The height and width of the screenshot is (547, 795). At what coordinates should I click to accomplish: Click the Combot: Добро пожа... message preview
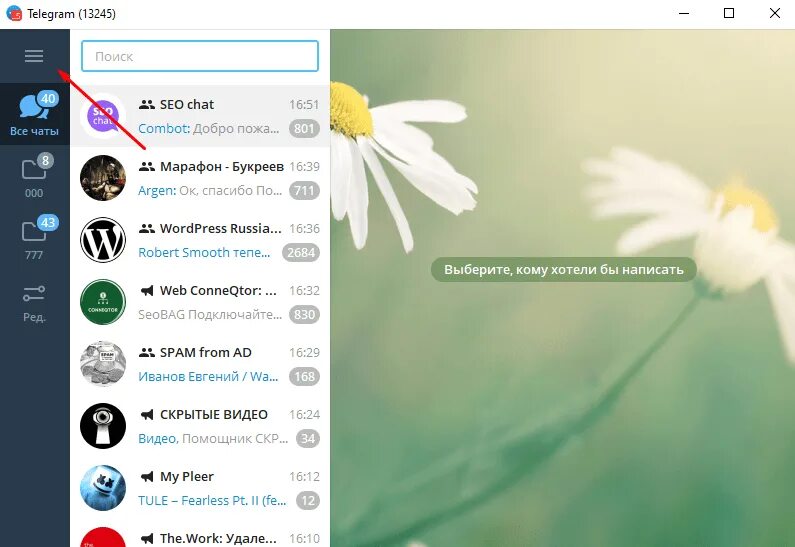[x=208, y=129]
